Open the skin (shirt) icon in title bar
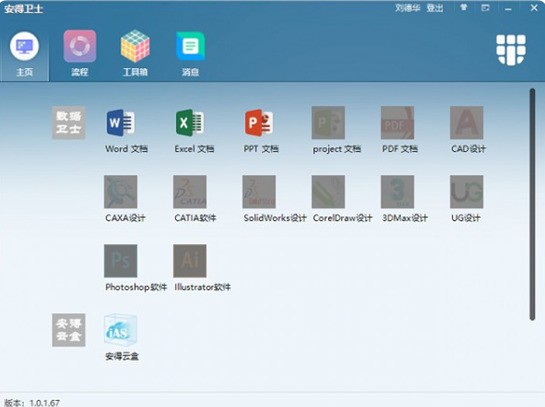The height and width of the screenshot is (407, 545). (464, 8)
